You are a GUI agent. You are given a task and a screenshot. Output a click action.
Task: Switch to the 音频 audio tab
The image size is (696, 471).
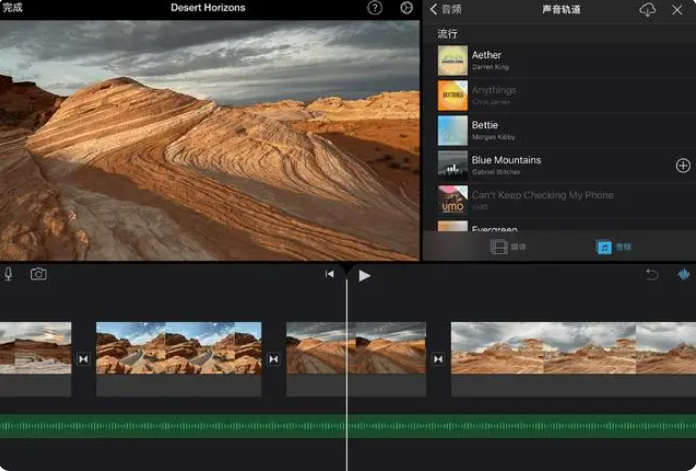coord(614,247)
